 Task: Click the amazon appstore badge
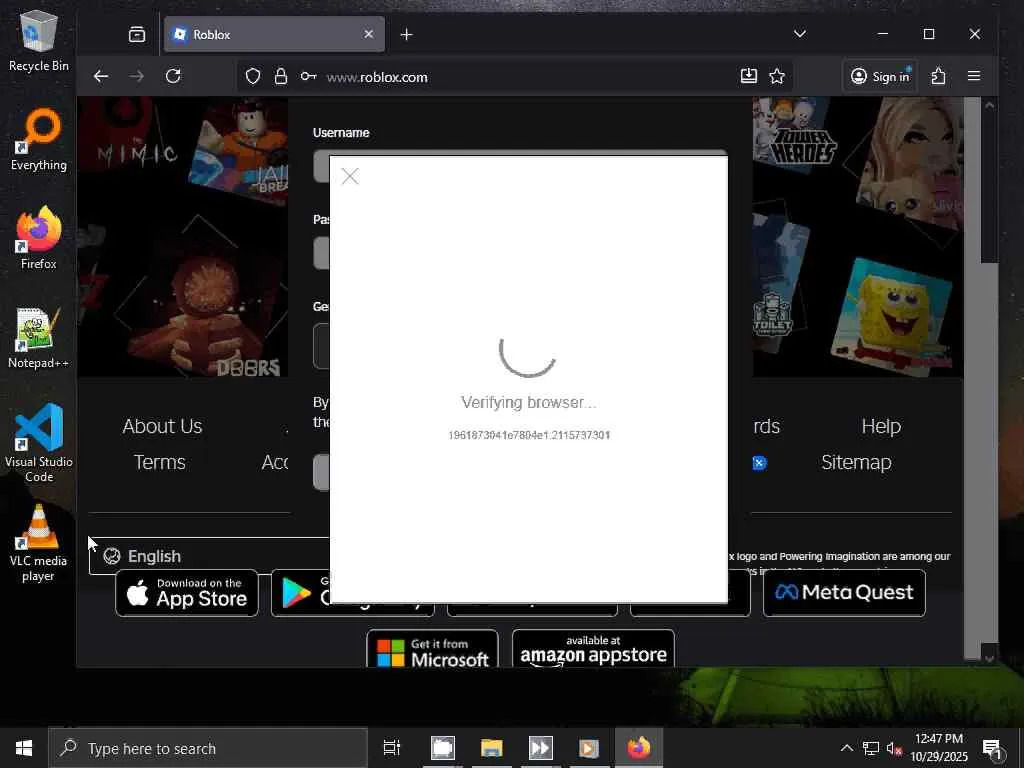(x=593, y=648)
